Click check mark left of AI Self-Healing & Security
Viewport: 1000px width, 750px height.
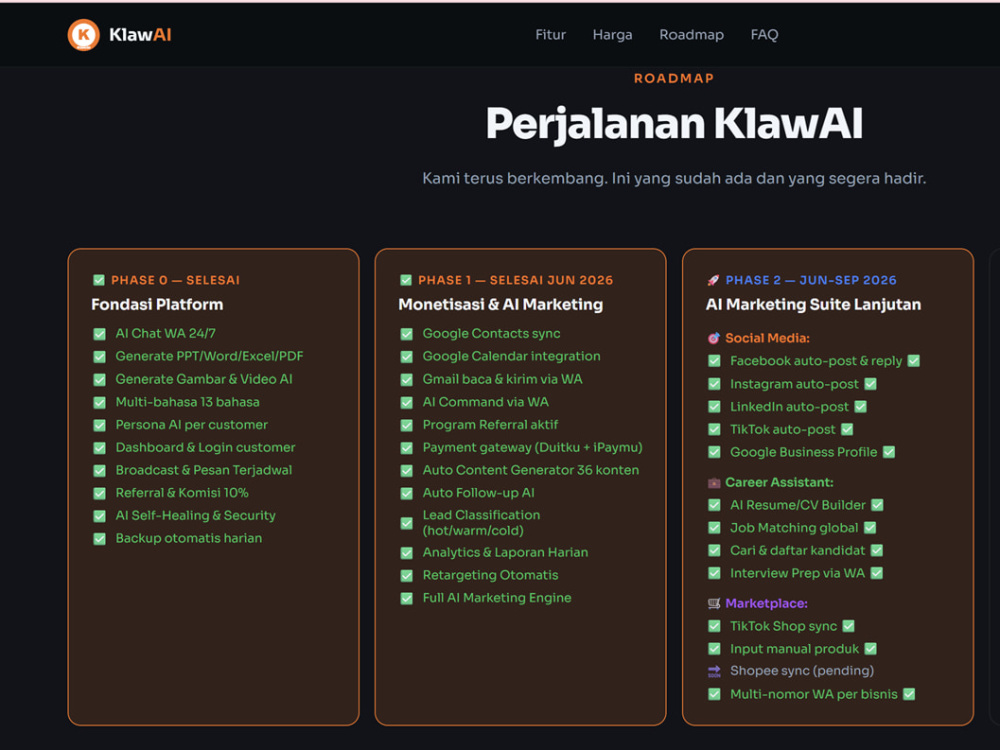[99, 516]
